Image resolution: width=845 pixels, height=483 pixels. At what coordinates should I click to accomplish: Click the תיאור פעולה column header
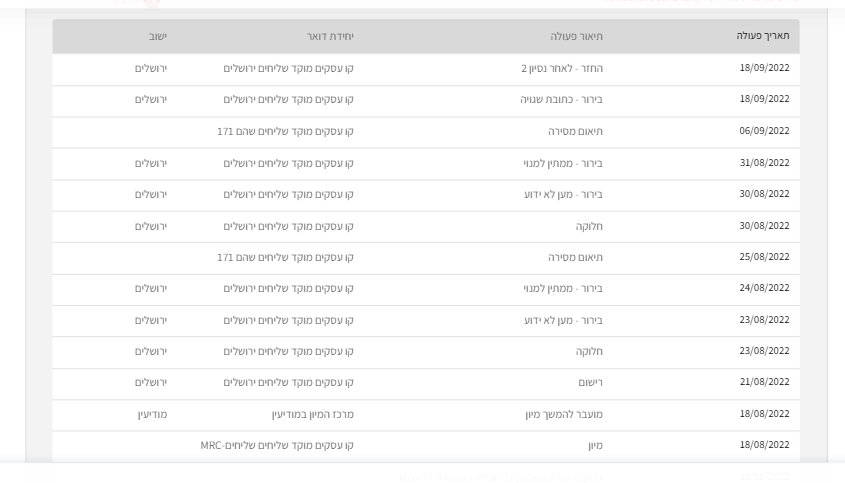coord(576,37)
